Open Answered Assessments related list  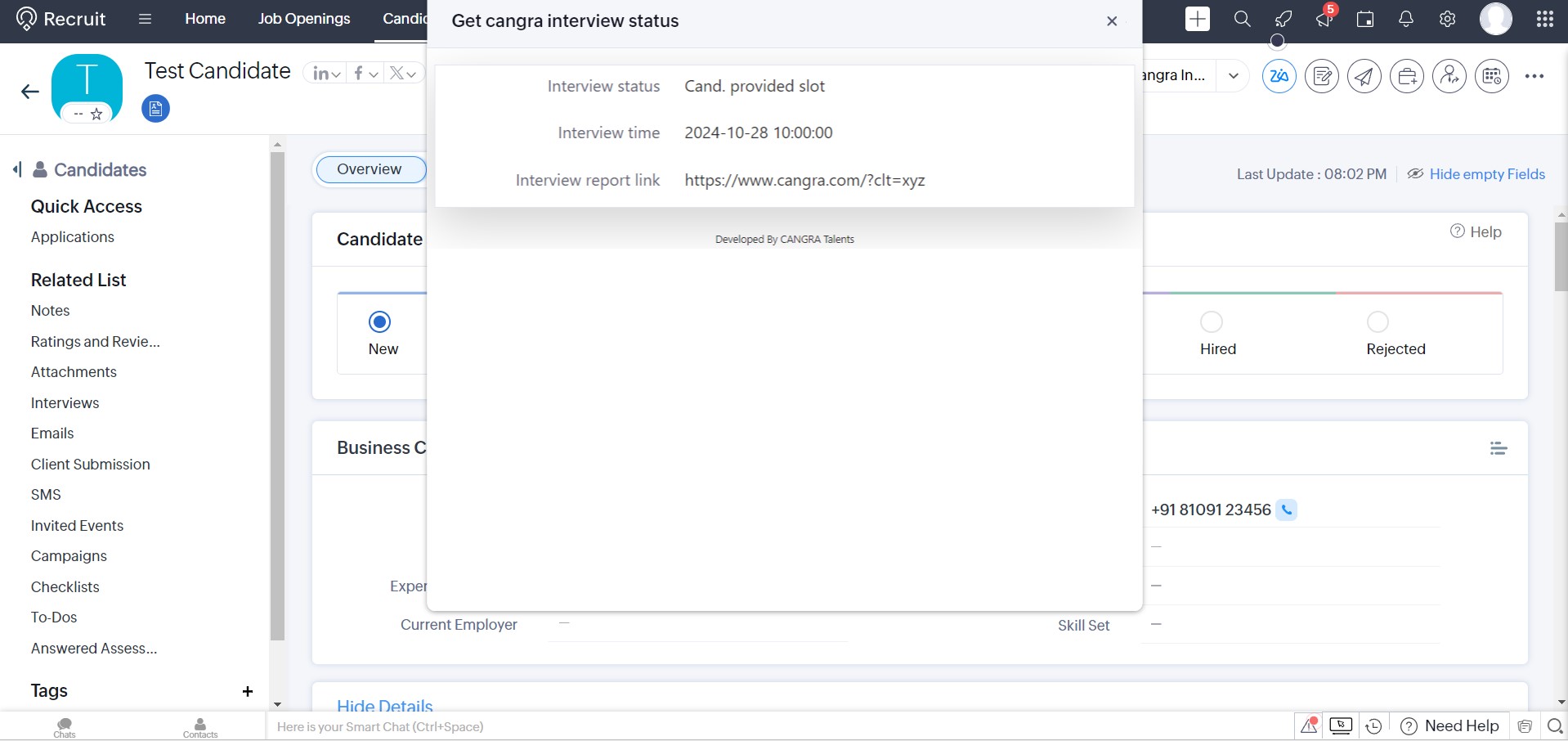(94, 649)
